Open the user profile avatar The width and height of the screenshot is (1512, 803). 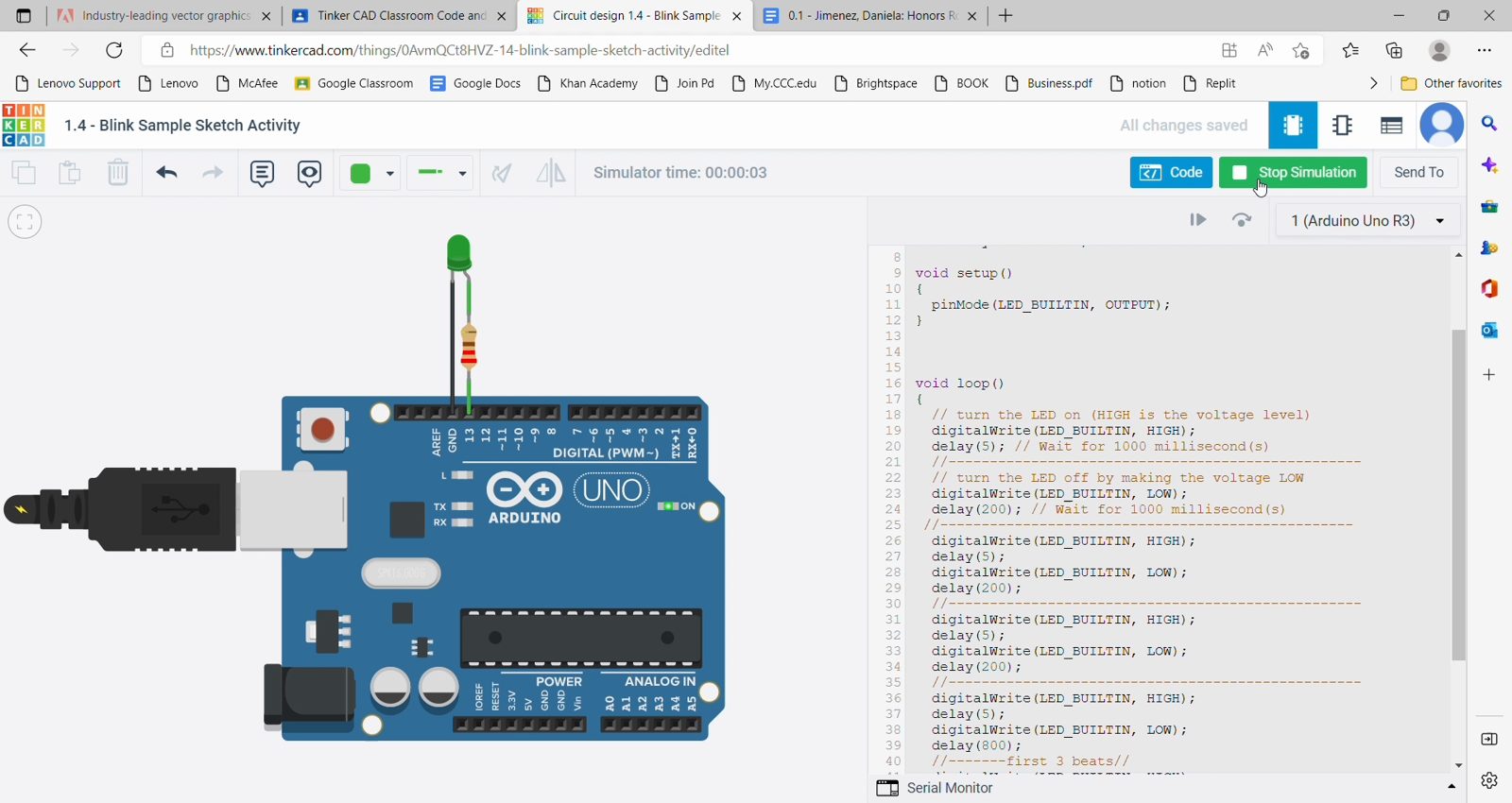point(1442,125)
